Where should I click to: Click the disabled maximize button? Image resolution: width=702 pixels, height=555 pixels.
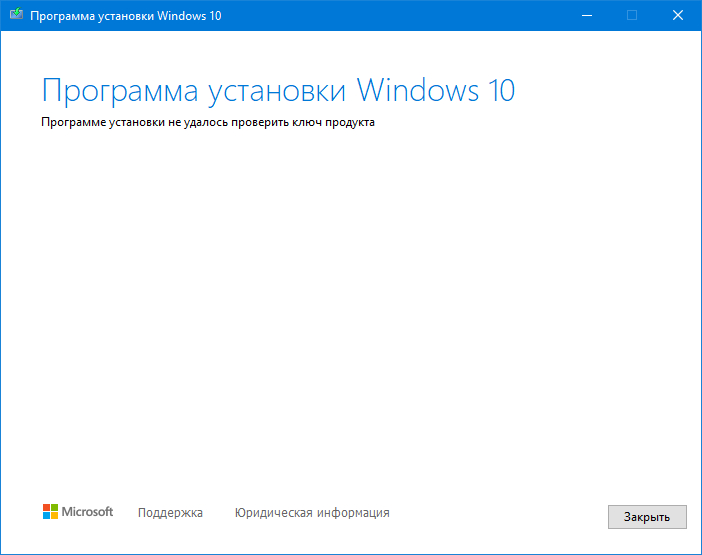(632, 16)
